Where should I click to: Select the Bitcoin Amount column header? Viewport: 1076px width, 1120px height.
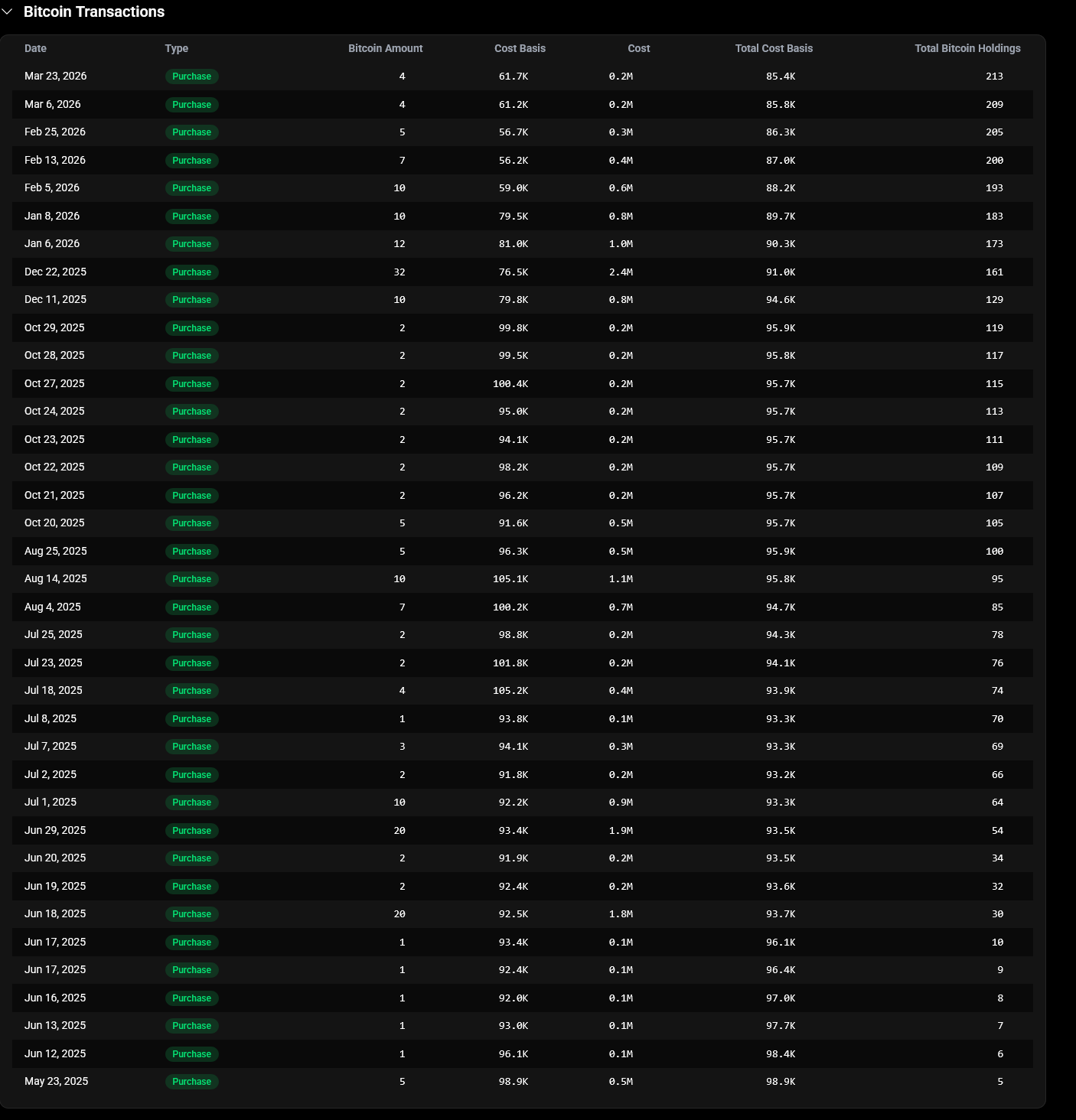386,48
